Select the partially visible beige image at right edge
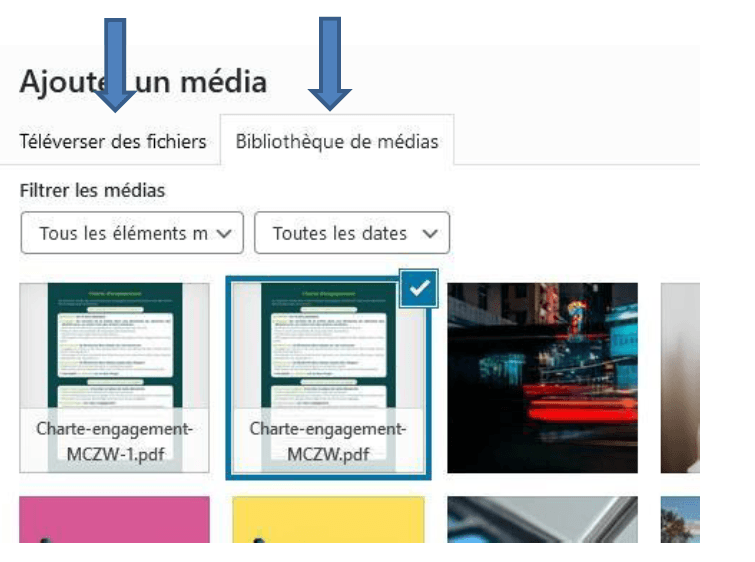This screenshot has width=755, height=562. [x=680, y=377]
